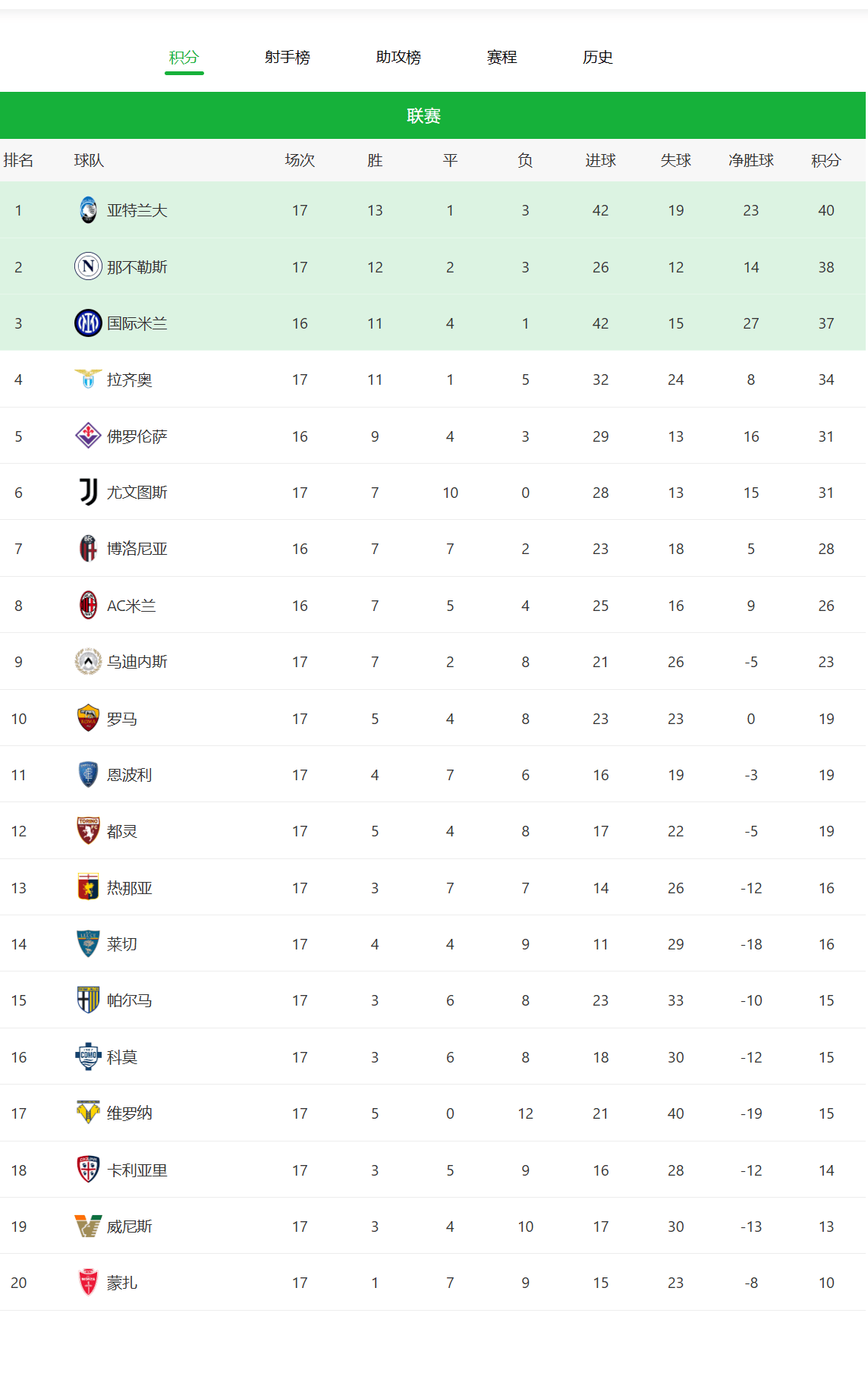This screenshot has height=1395, width=868.
Task: Click the Napoli club logo
Action: 88,266
